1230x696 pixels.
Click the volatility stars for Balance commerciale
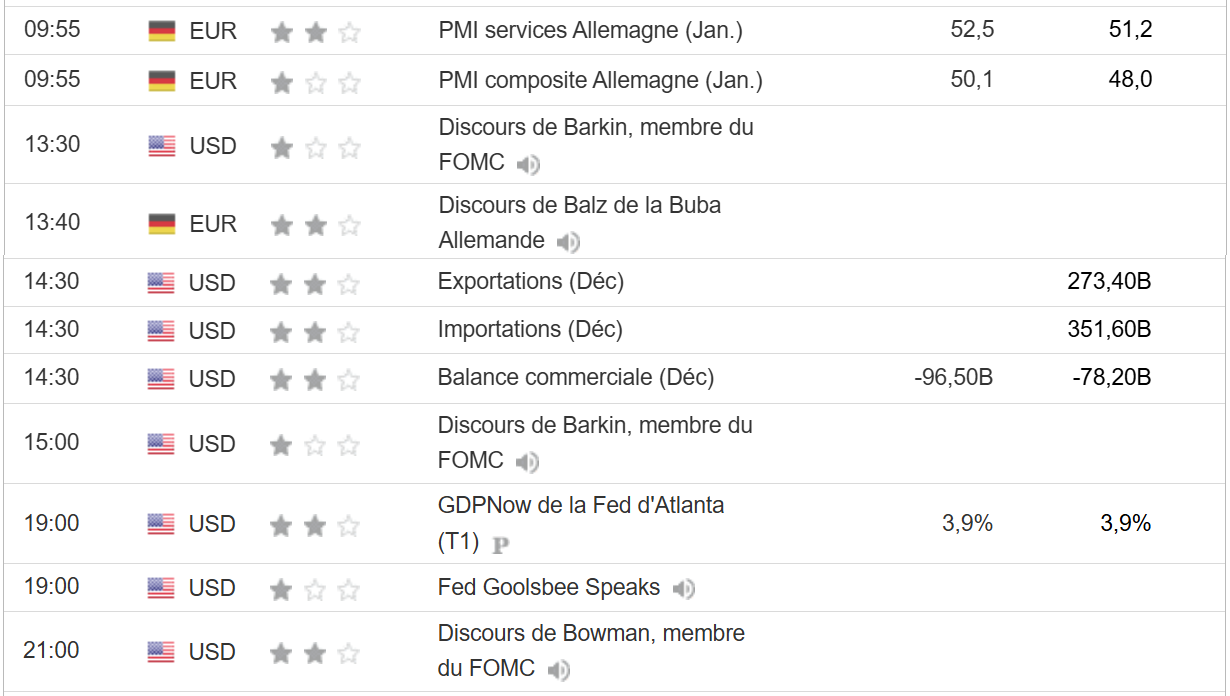(314, 379)
